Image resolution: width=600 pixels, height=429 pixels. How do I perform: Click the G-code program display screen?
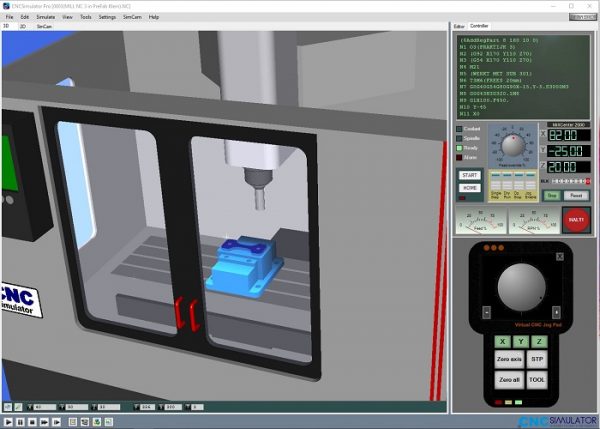point(523,77)
